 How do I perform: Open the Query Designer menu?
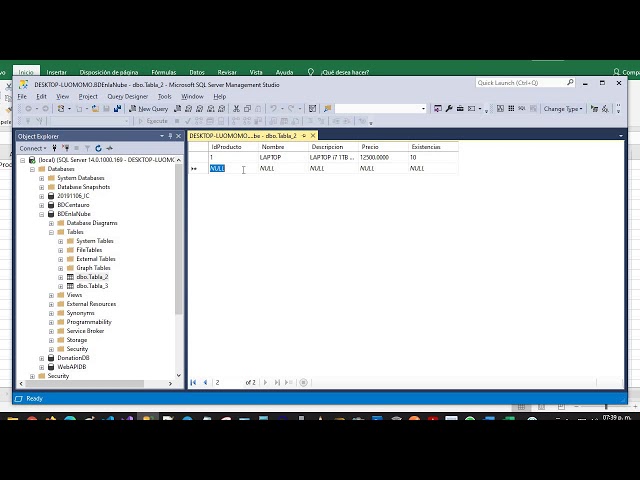[127, 96]
